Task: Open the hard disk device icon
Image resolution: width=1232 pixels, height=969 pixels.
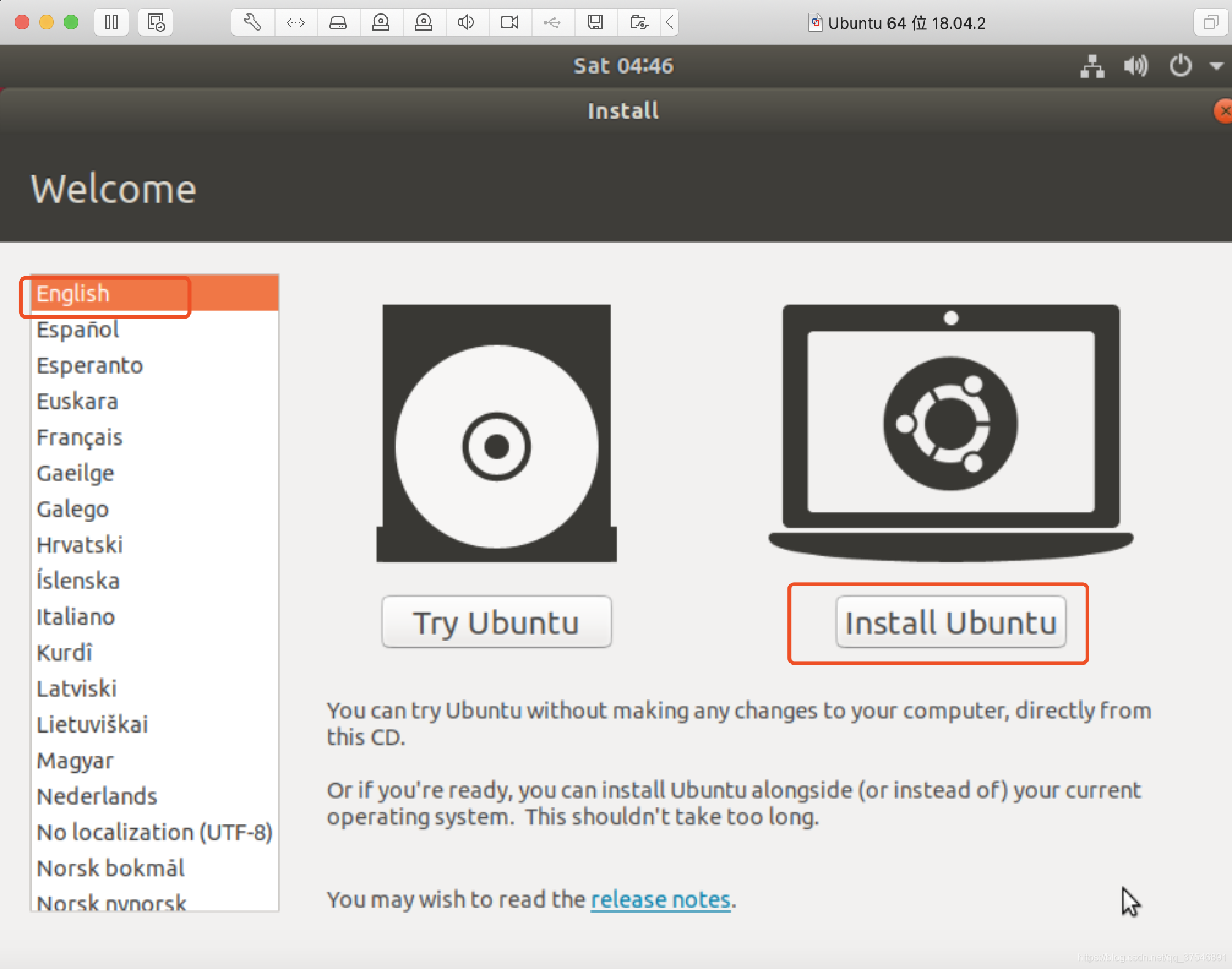Action: point(338,23)
